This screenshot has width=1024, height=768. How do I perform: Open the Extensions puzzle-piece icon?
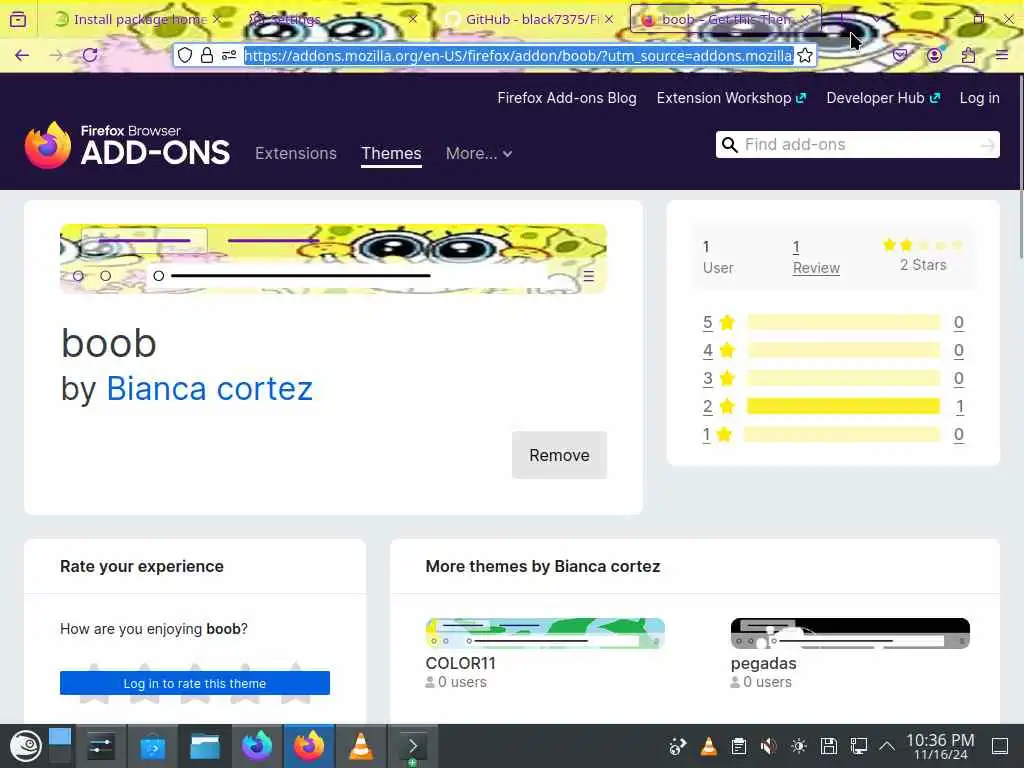click(968, 56)
